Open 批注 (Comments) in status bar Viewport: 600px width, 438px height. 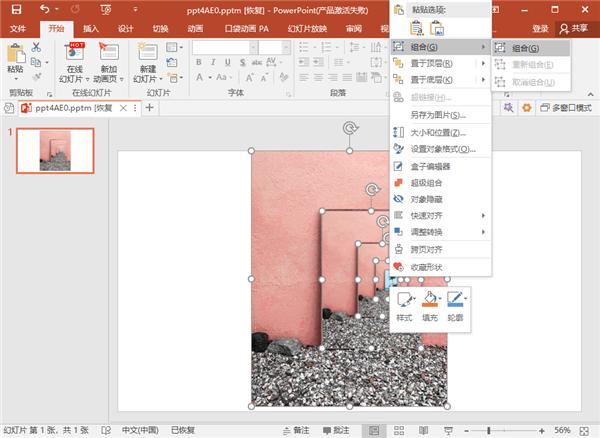[x=336, y=431]
